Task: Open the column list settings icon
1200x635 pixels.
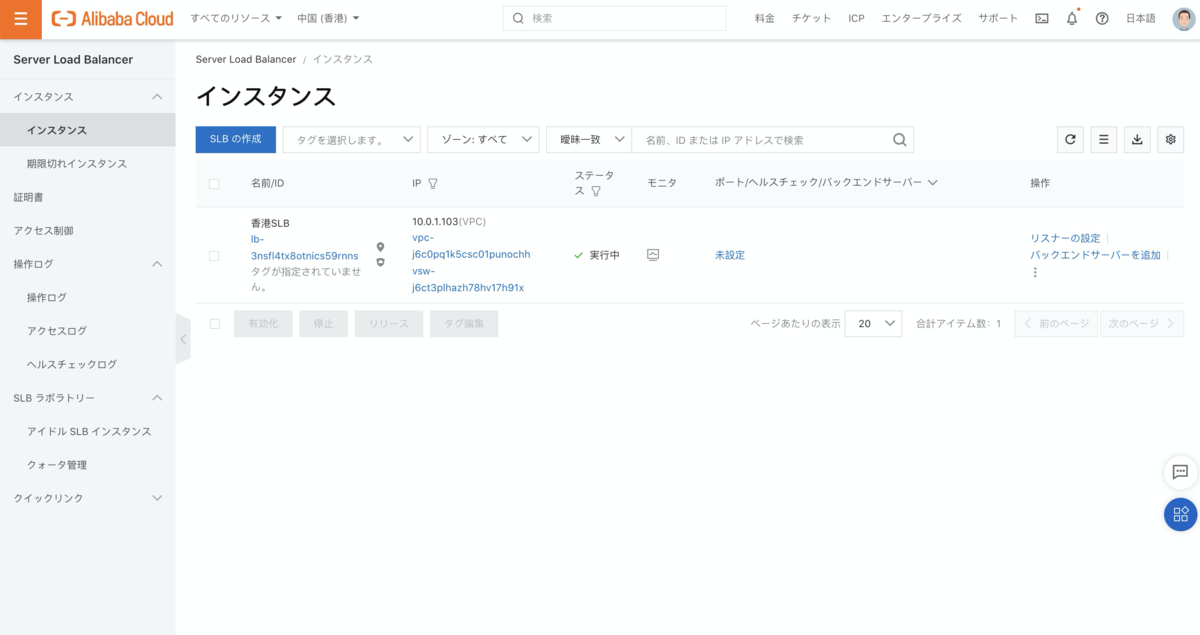Action: click(1104, 140)
